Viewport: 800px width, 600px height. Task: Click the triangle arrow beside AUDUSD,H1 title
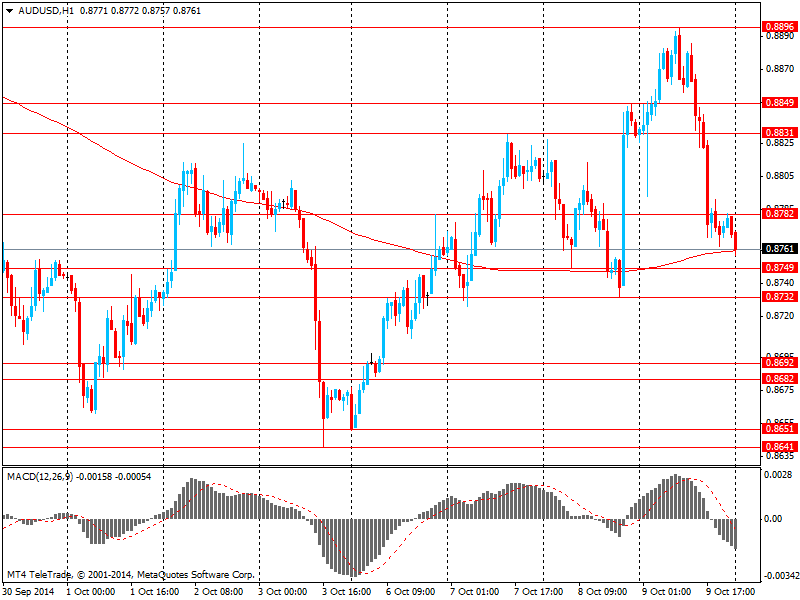(x=9, y=9)
